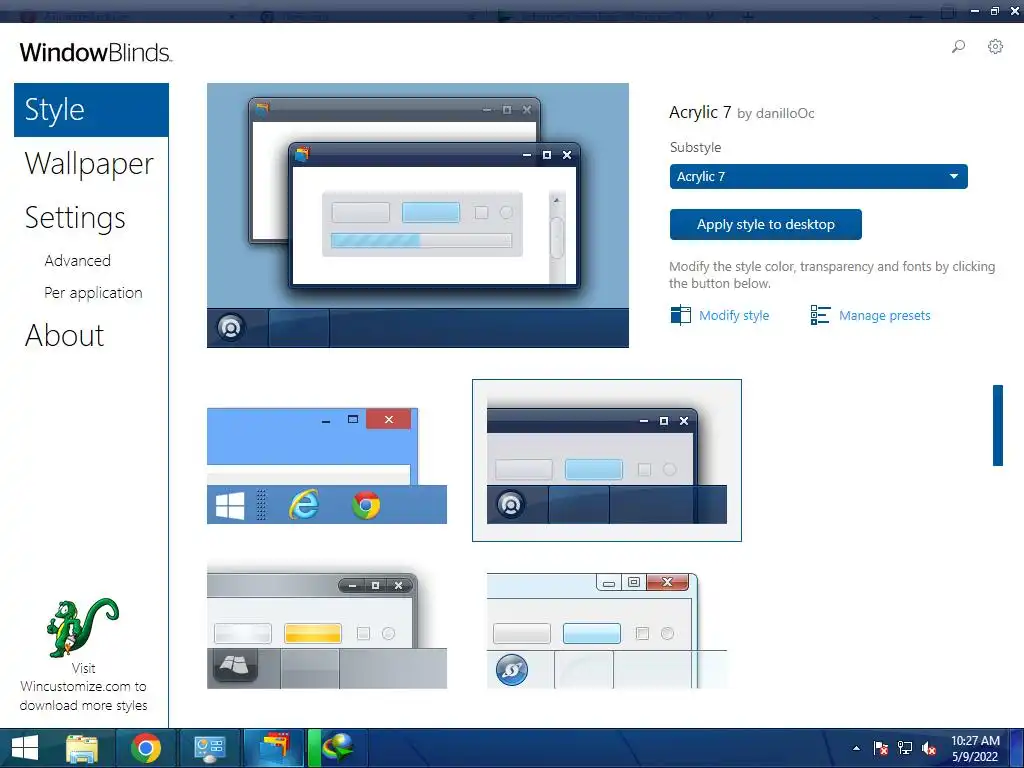Click the muted volume tray icon
Screen dimensions: 1024x768
pyautogui.click(x=929, y=748)
